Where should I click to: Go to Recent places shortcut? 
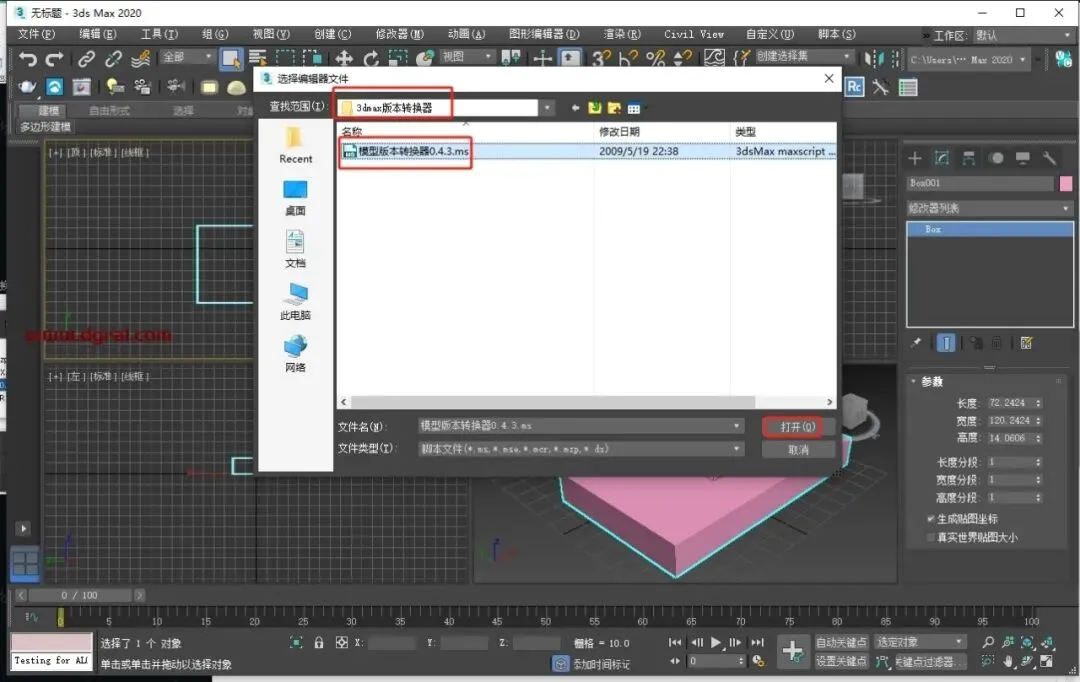(295, 145)
